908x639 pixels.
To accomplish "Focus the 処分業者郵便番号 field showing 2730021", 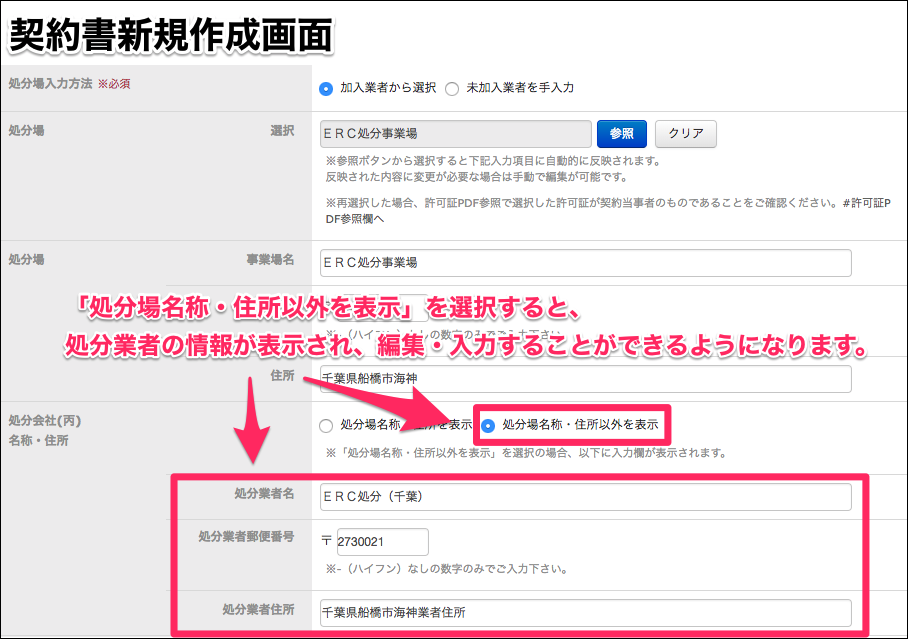I will click(382, 542).
